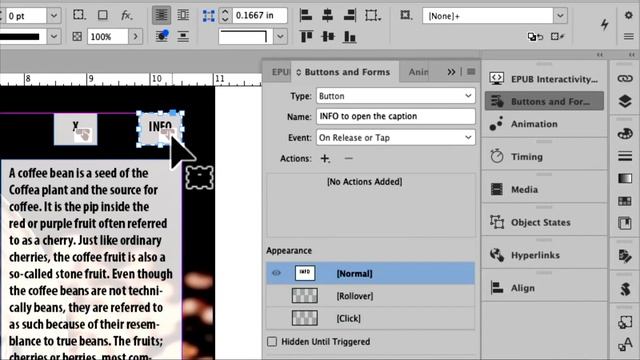Viewport: 640px width, 360px height.
Task: Click the add action plus icon
Action: click(x=325, y=158)
